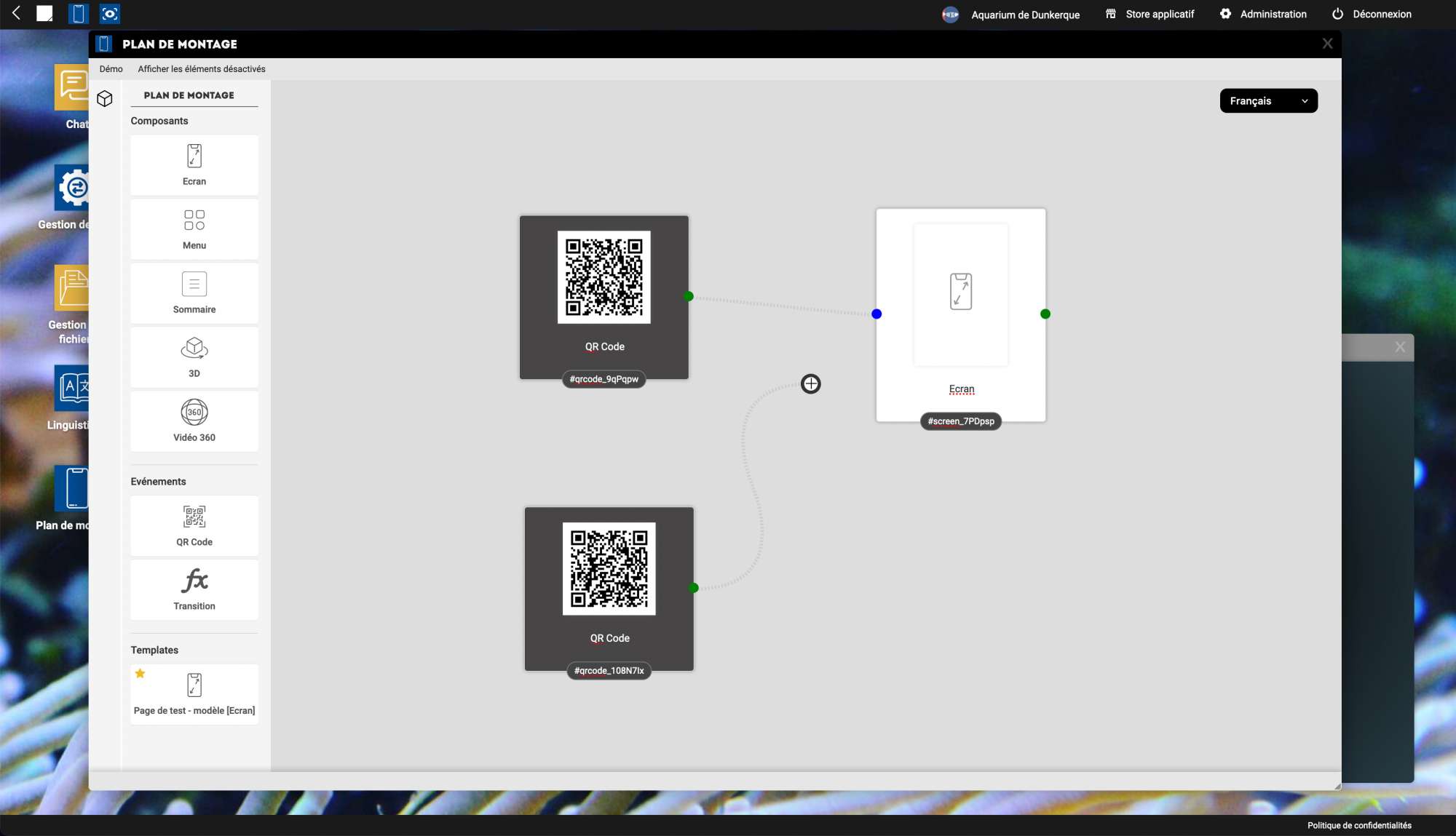Pick the Menu component tile
Image resolution: width=1456 pixels, height=836 pixels.
(x=194, y=229)
